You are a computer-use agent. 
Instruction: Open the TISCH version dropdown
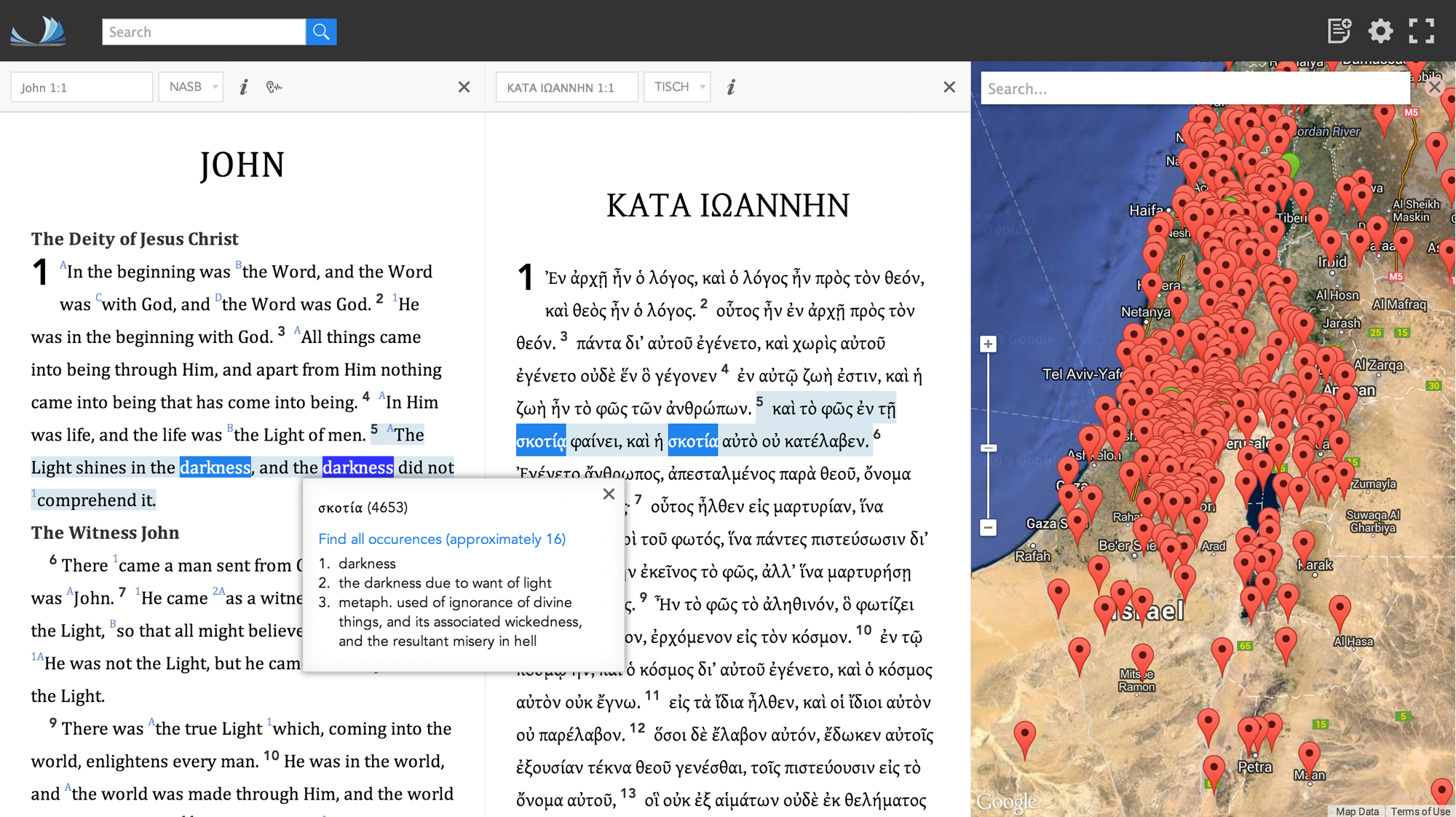[677, 87]
